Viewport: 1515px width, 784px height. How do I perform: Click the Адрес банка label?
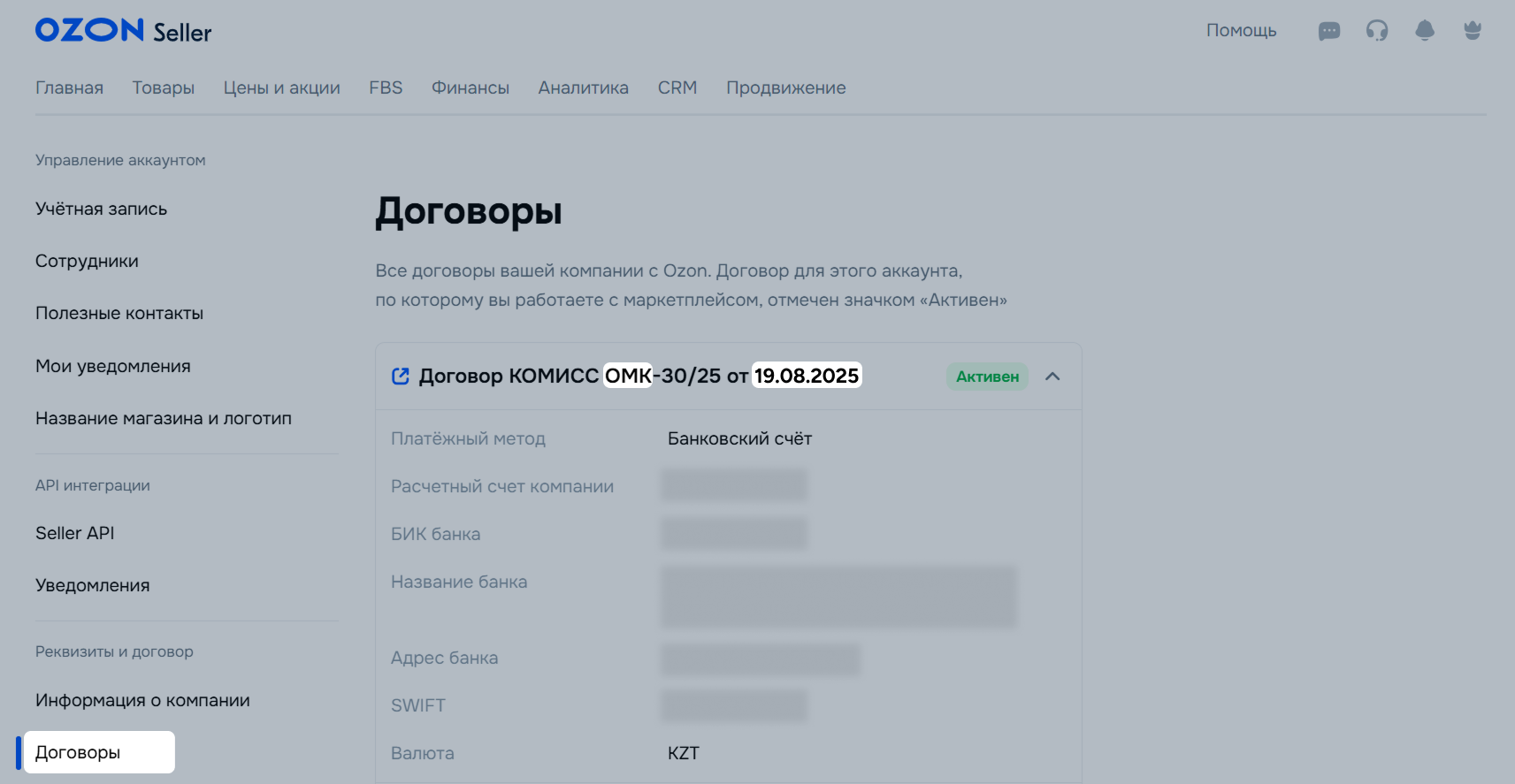tap(445, 658)
